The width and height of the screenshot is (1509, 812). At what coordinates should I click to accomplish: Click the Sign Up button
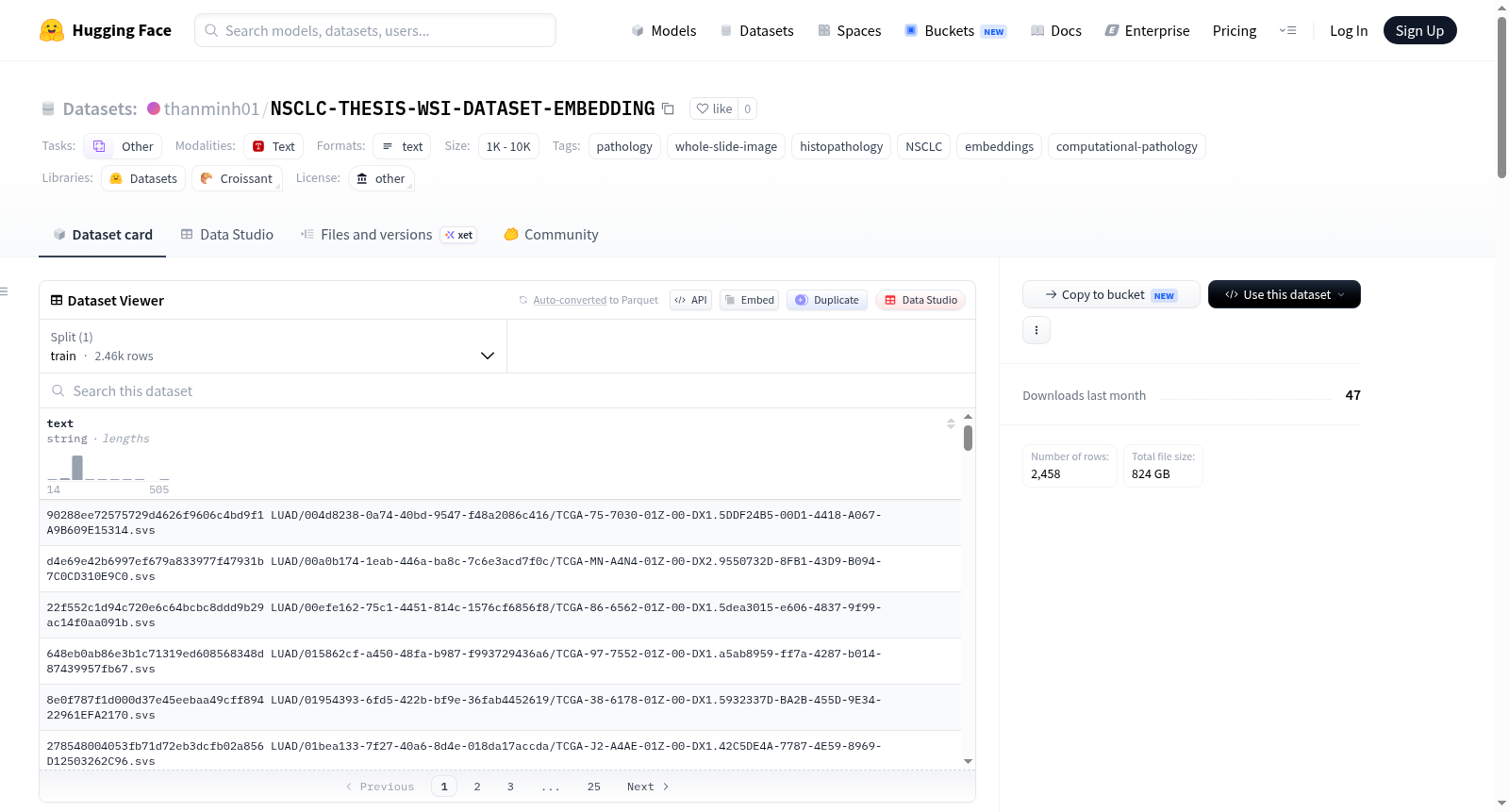1419,30
